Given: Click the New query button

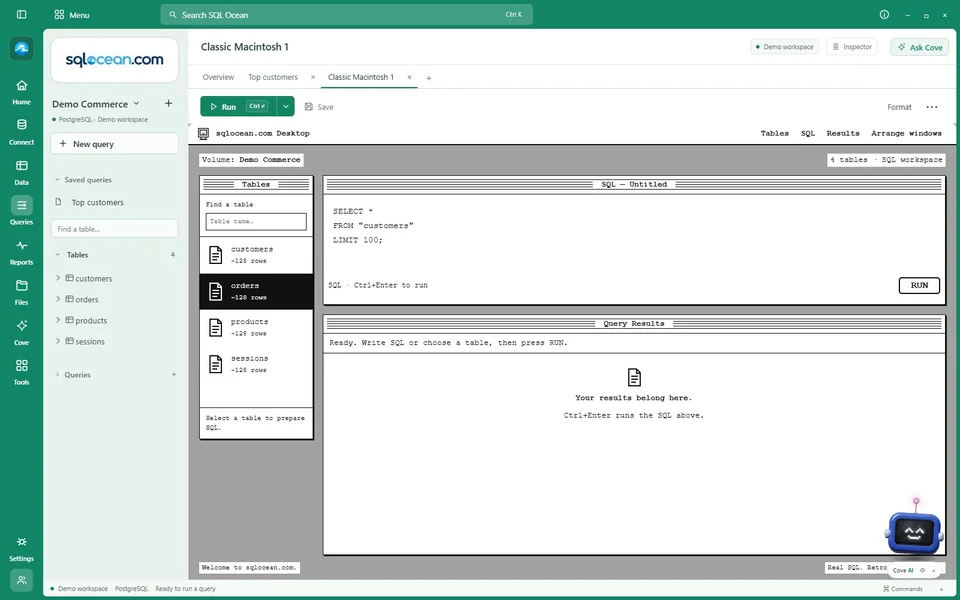Looking at the screenshot, I should [114, 144].
